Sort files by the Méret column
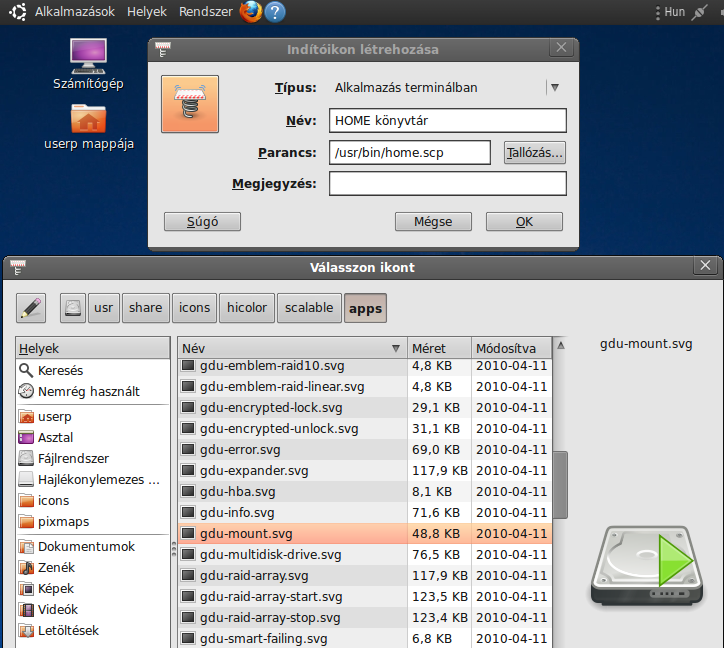Image resolution: width=724 pixels, height=648 pixels. [437, 348]
